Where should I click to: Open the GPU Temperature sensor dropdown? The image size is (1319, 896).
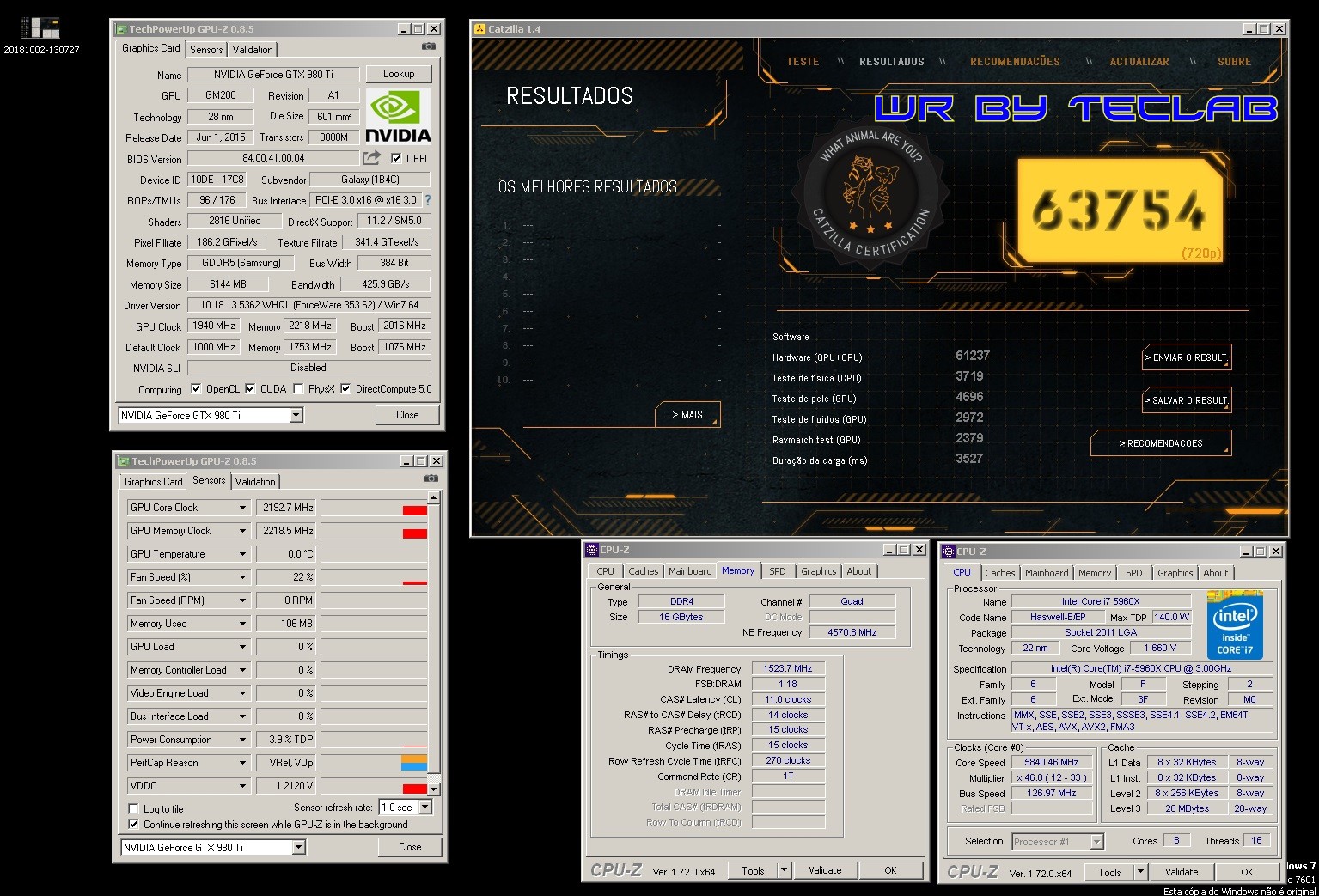click(242, 554)
